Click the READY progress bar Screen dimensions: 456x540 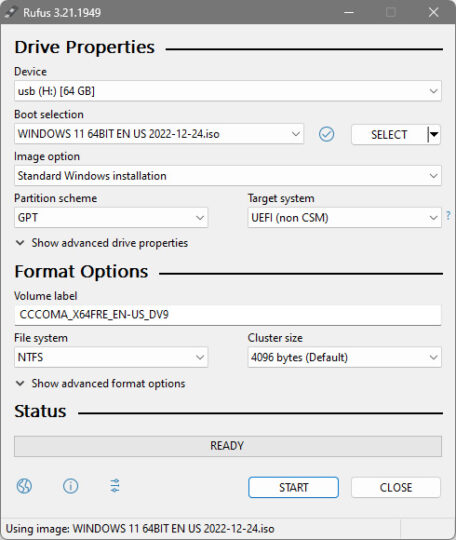point(228,446)
